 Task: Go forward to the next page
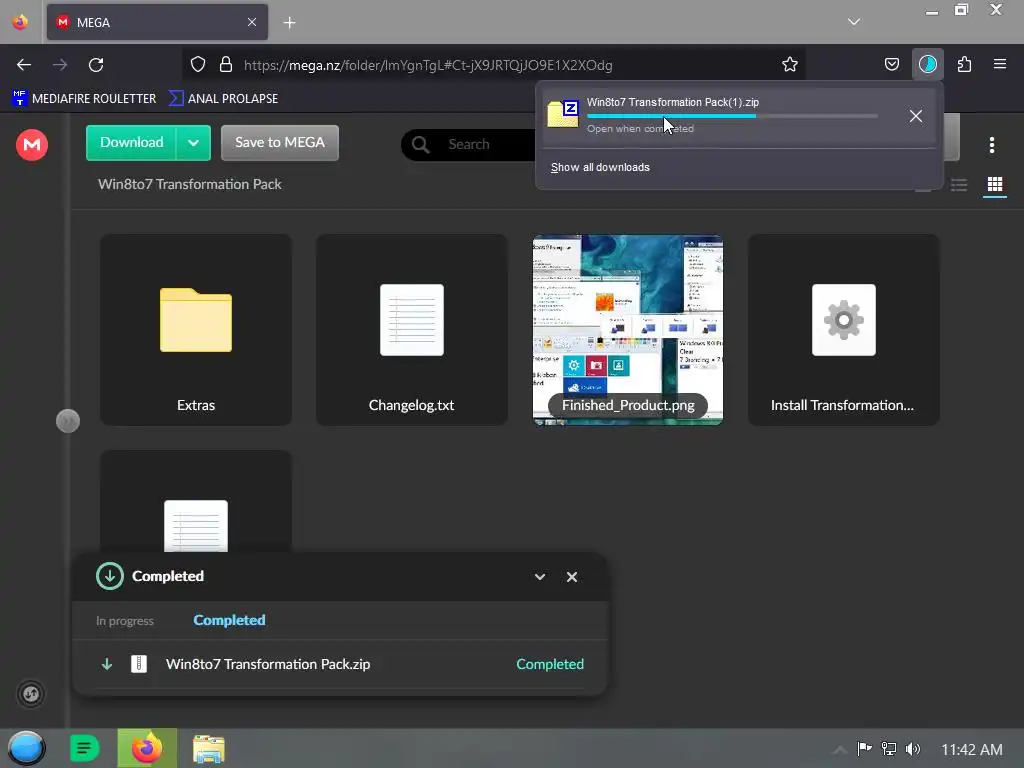click(x=60, y=64)
